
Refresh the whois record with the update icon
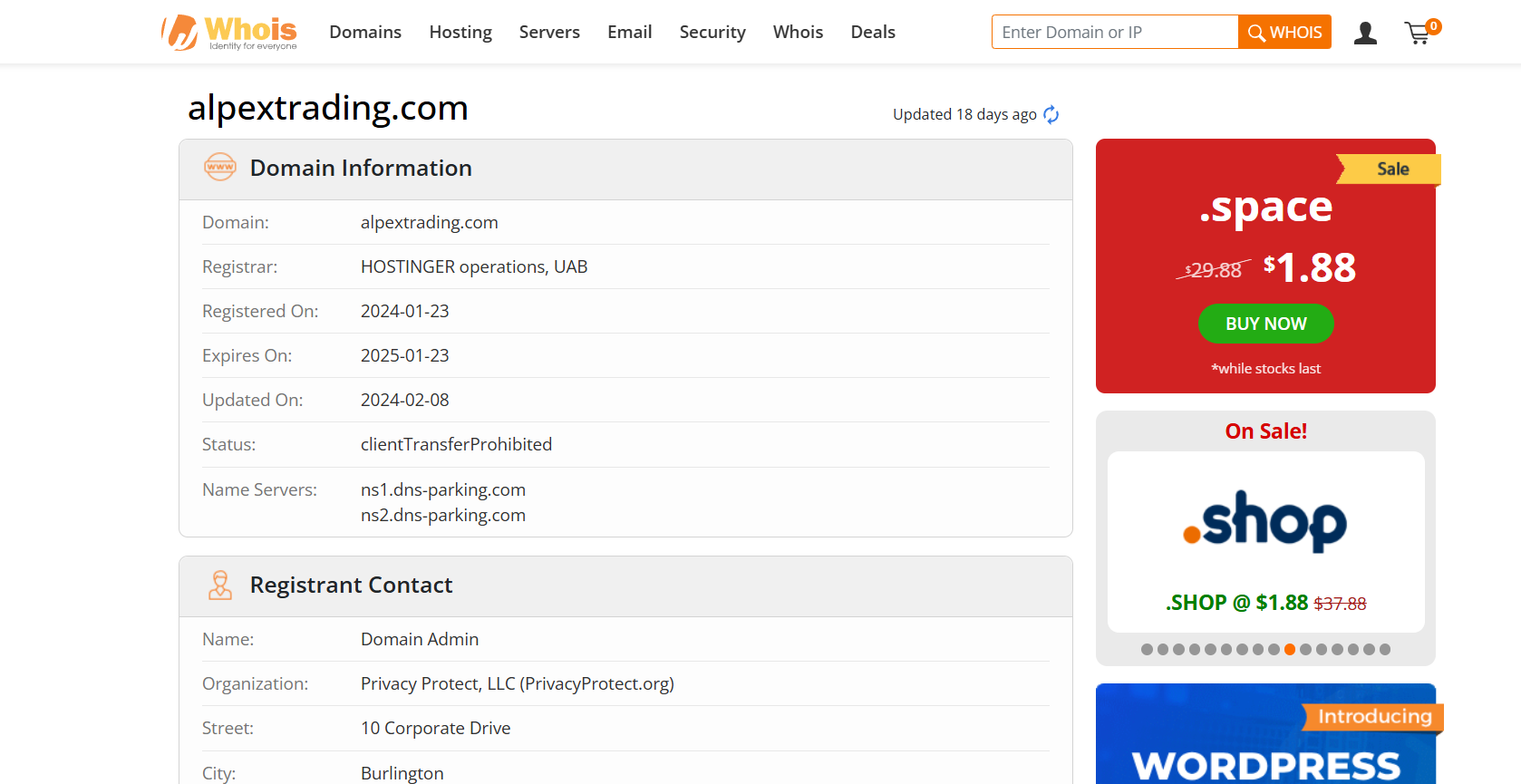coord(1051,114)
